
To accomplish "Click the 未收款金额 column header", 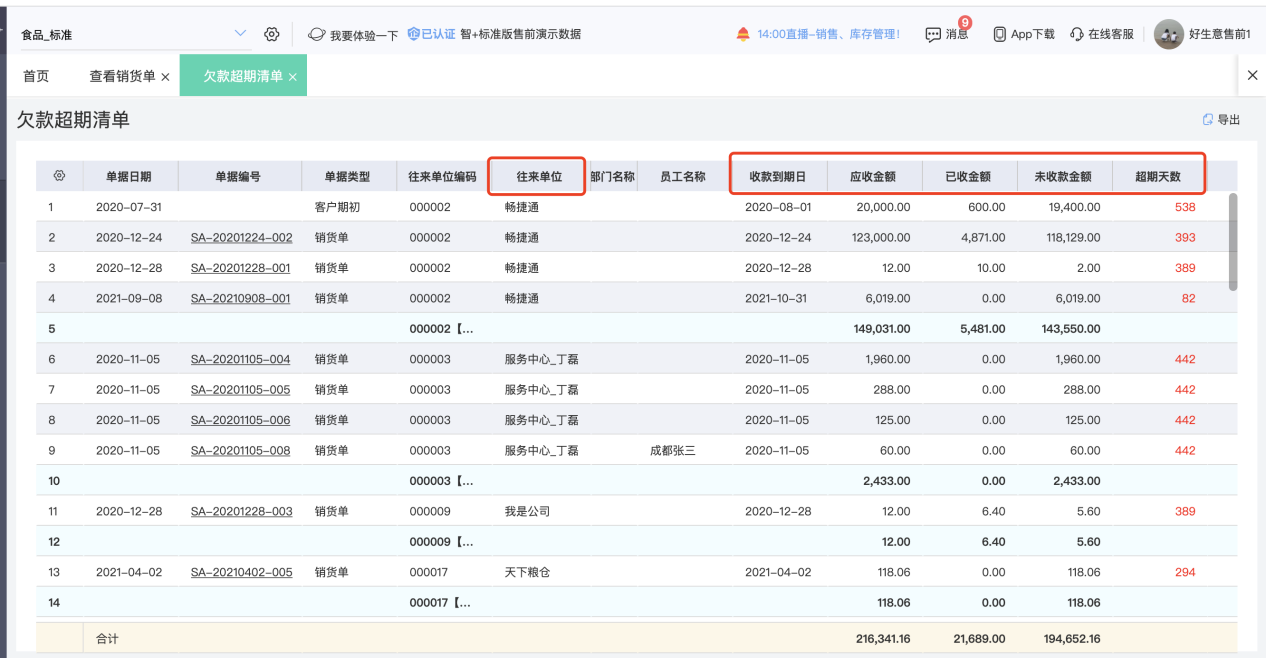I will (1063, 176).
